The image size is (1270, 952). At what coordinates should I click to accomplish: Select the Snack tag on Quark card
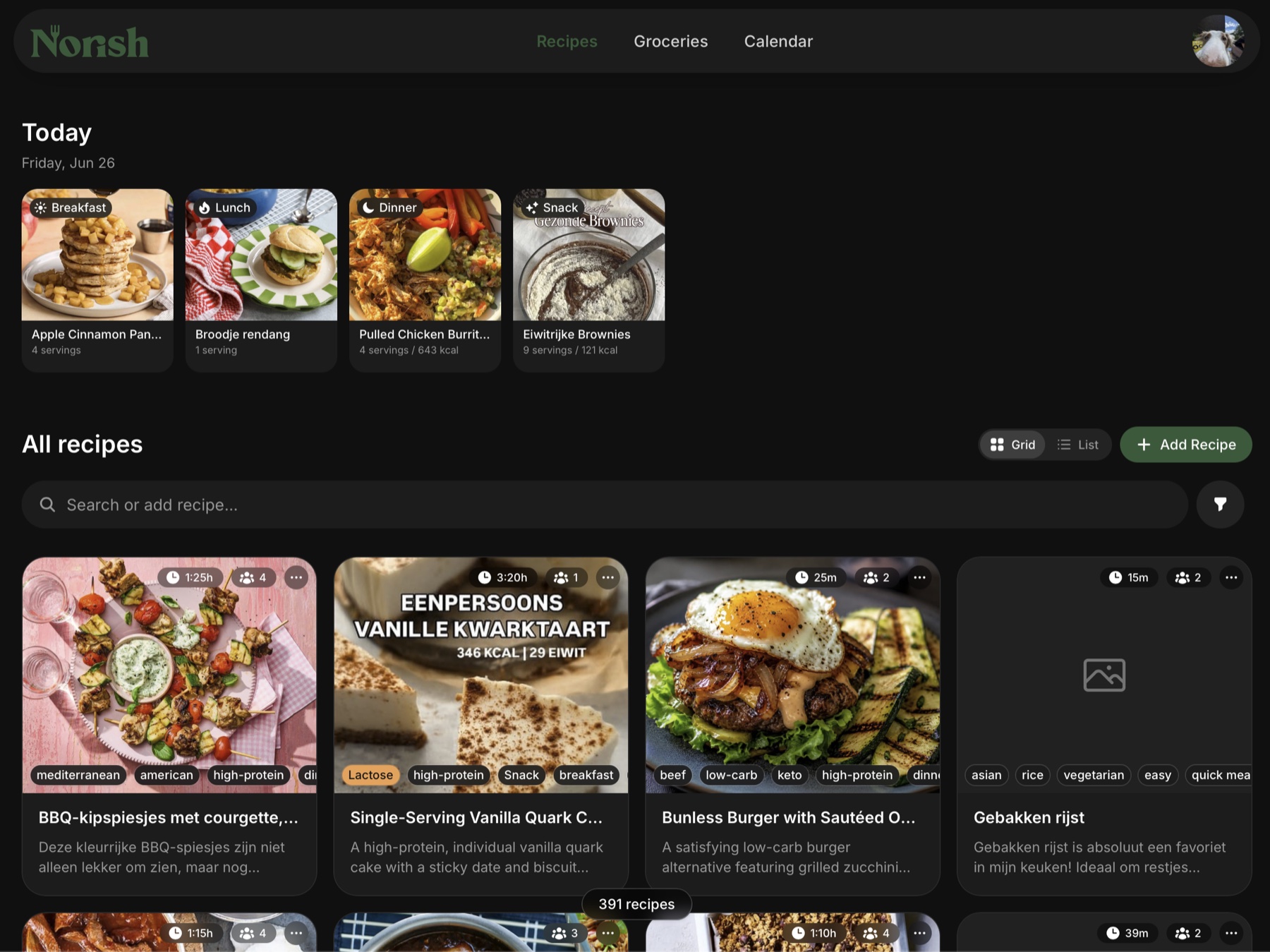[x=521, y=775]
